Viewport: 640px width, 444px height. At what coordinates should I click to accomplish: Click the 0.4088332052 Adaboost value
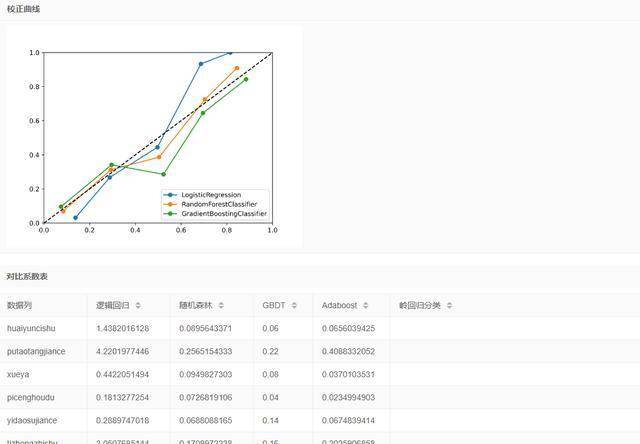coord(348,351)
